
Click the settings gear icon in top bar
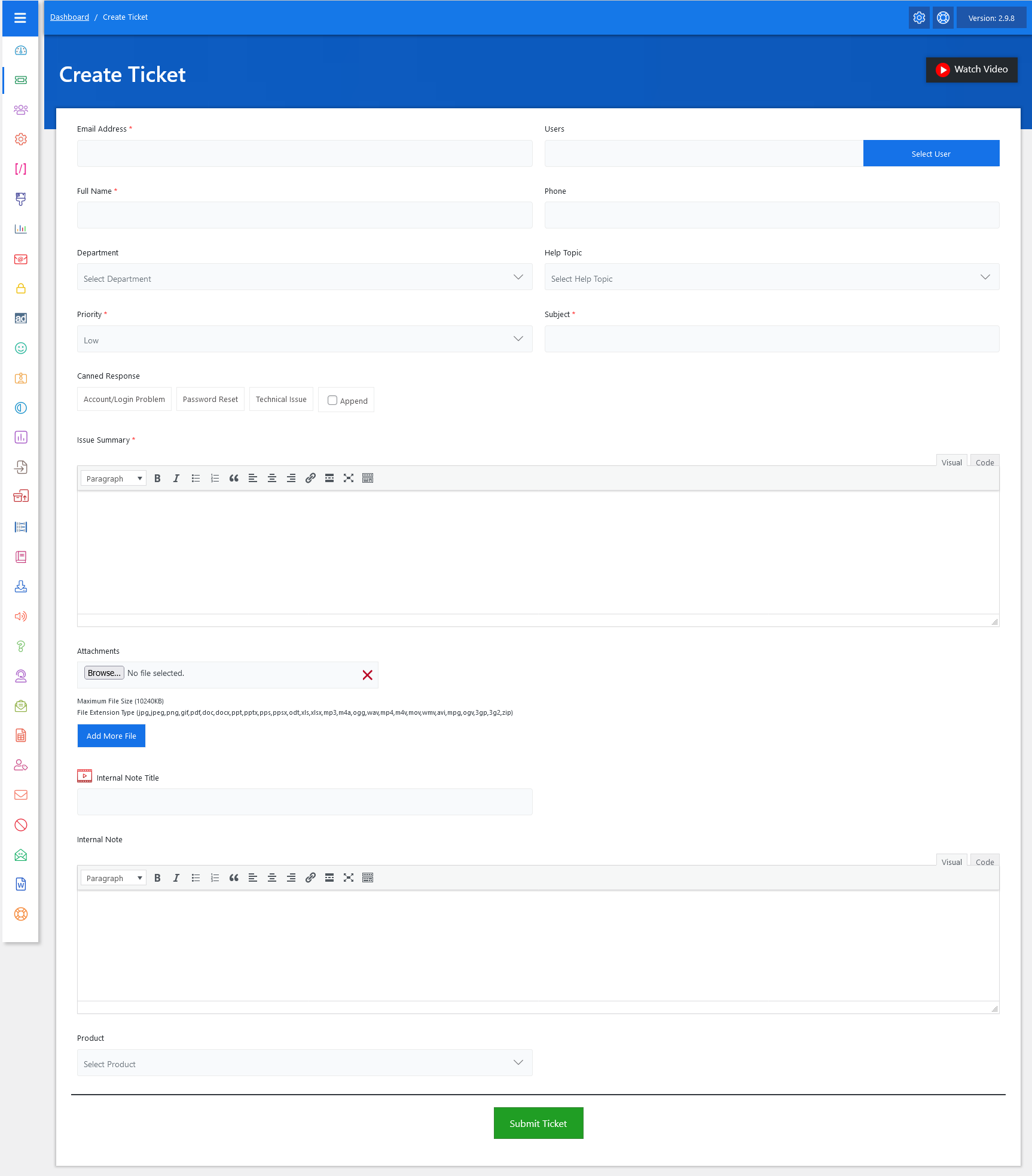click(919, 18)
